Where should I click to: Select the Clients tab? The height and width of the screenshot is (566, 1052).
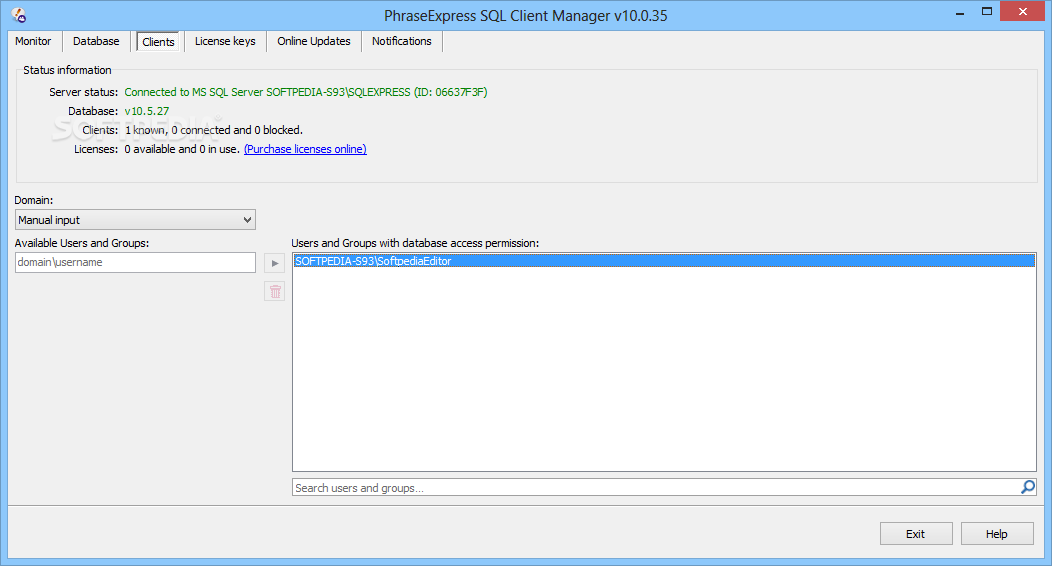[x=158, y=42]
